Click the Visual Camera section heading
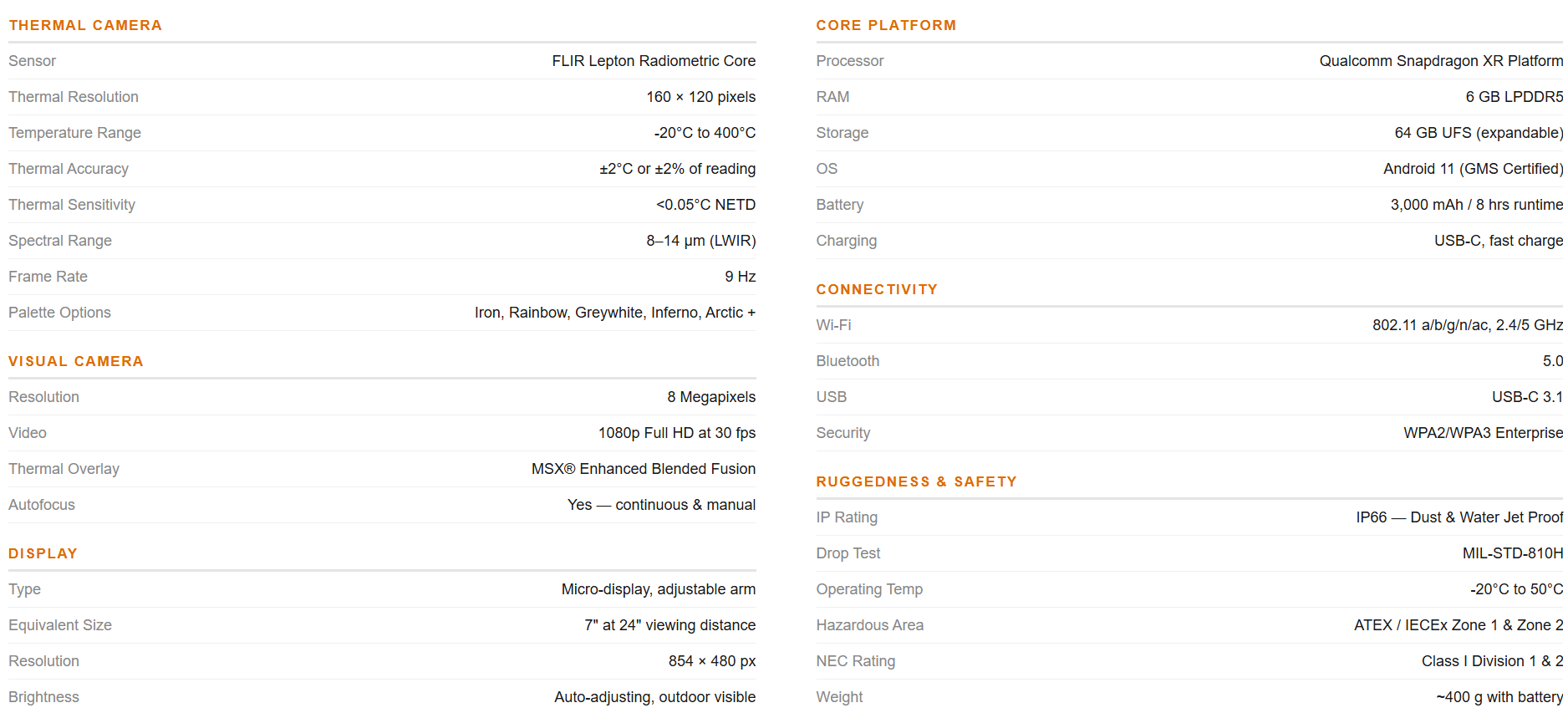 point(76,361)
